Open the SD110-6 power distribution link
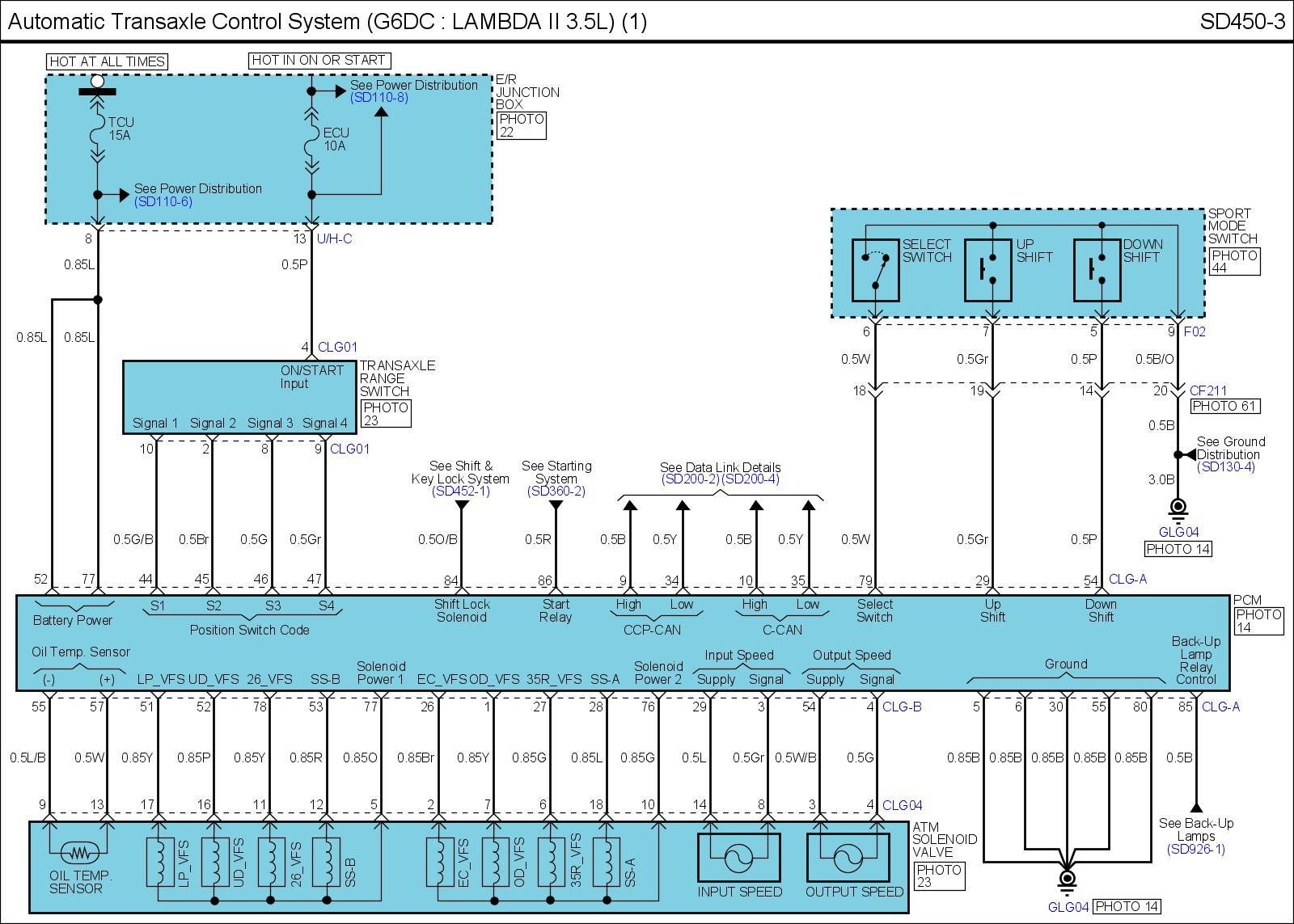Image resolution: width=1294 pixels, height=924 pixels. [x=163, y=201]
